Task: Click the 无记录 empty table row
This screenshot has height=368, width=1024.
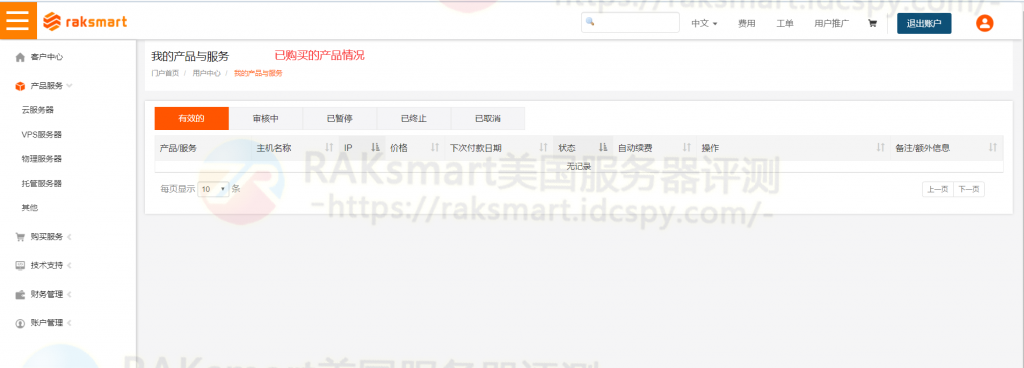Action: tap(579, 166)
